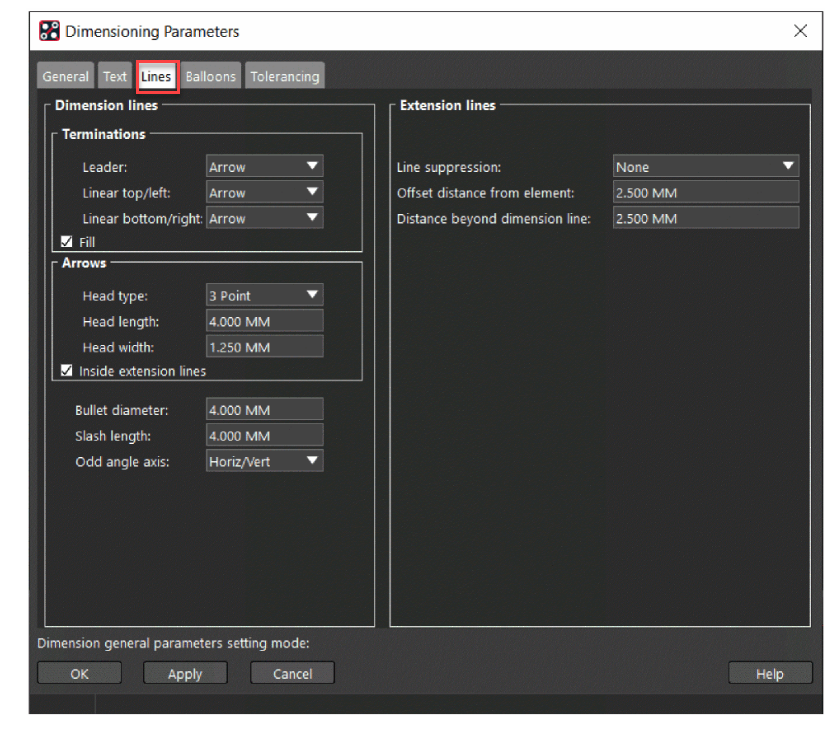Image resolution: width=837 pixels, height=729 pixels.
Task: Open the Head type dropdown
Action: click(x=265, y=295)
